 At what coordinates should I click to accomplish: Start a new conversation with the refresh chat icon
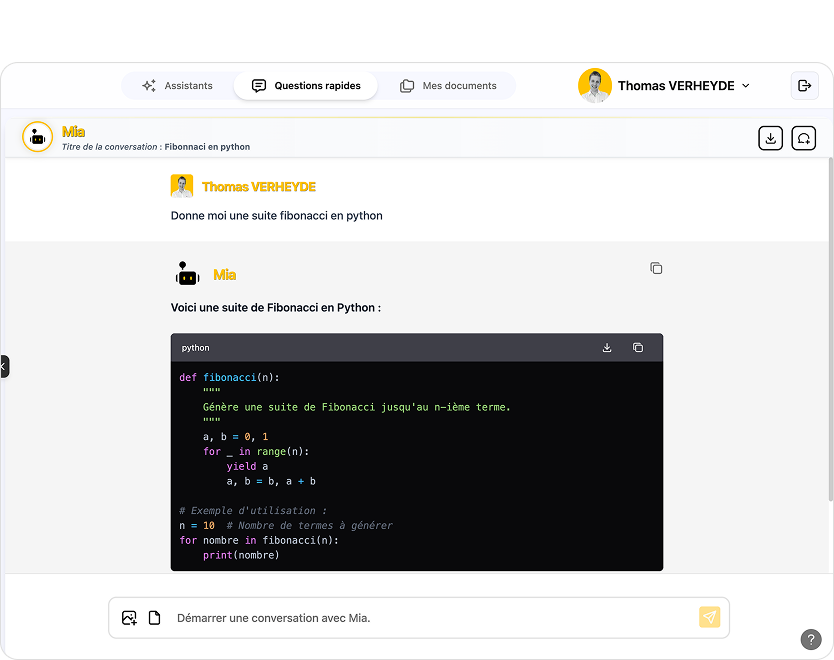tap(803, 138)
